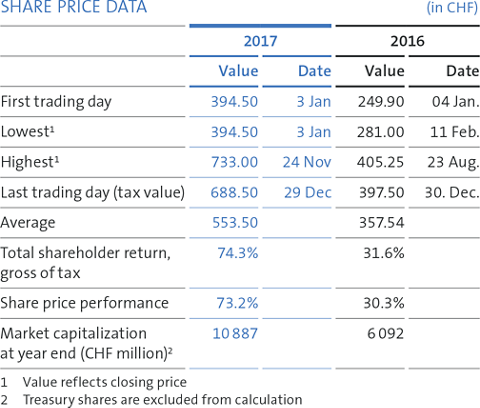480x408 pixels.
Task: Select the 2017 average value 553.50
Action: [x=235, y=223]
